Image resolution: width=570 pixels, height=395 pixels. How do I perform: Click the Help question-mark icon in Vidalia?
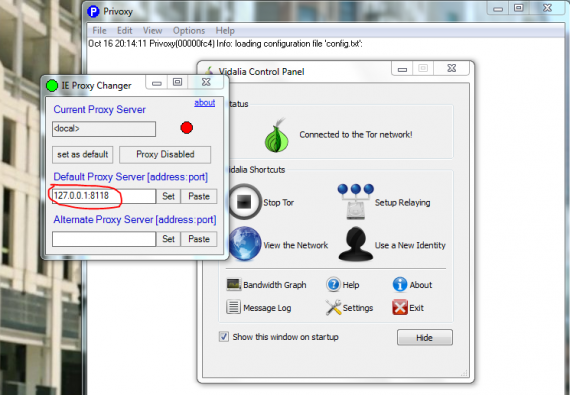333,284
